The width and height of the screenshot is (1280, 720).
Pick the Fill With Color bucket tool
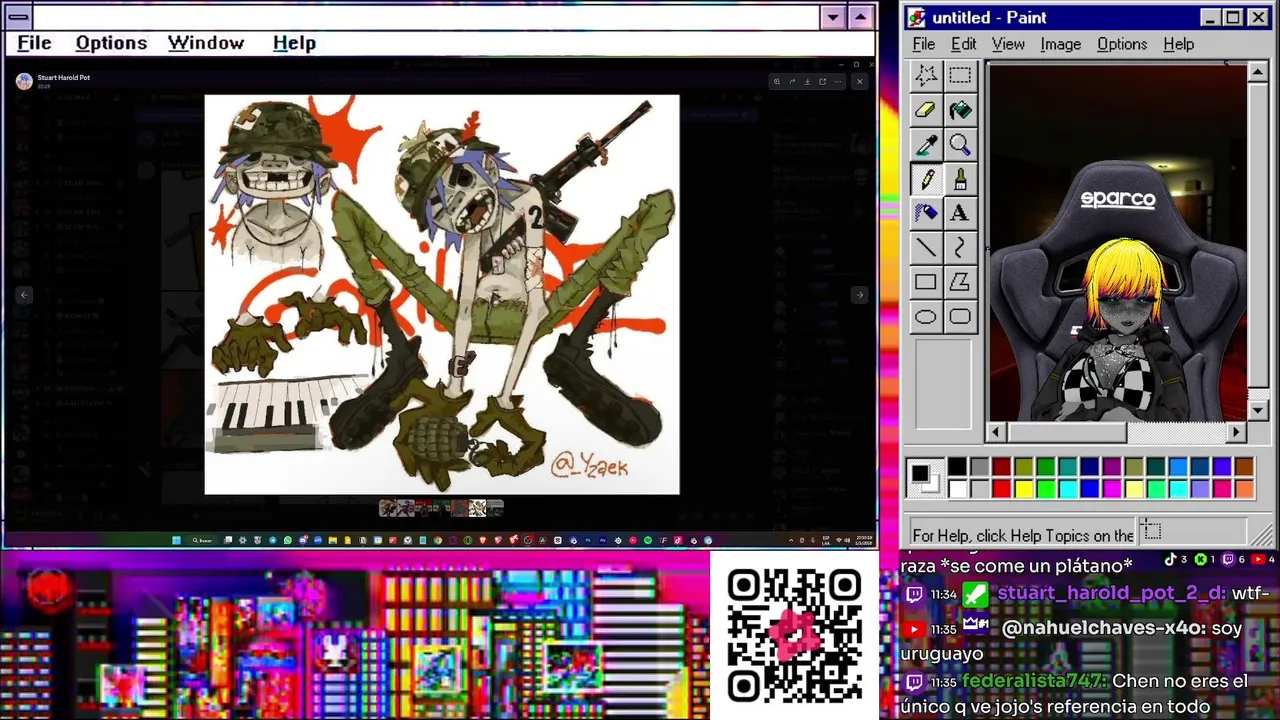tap(960, 110)
